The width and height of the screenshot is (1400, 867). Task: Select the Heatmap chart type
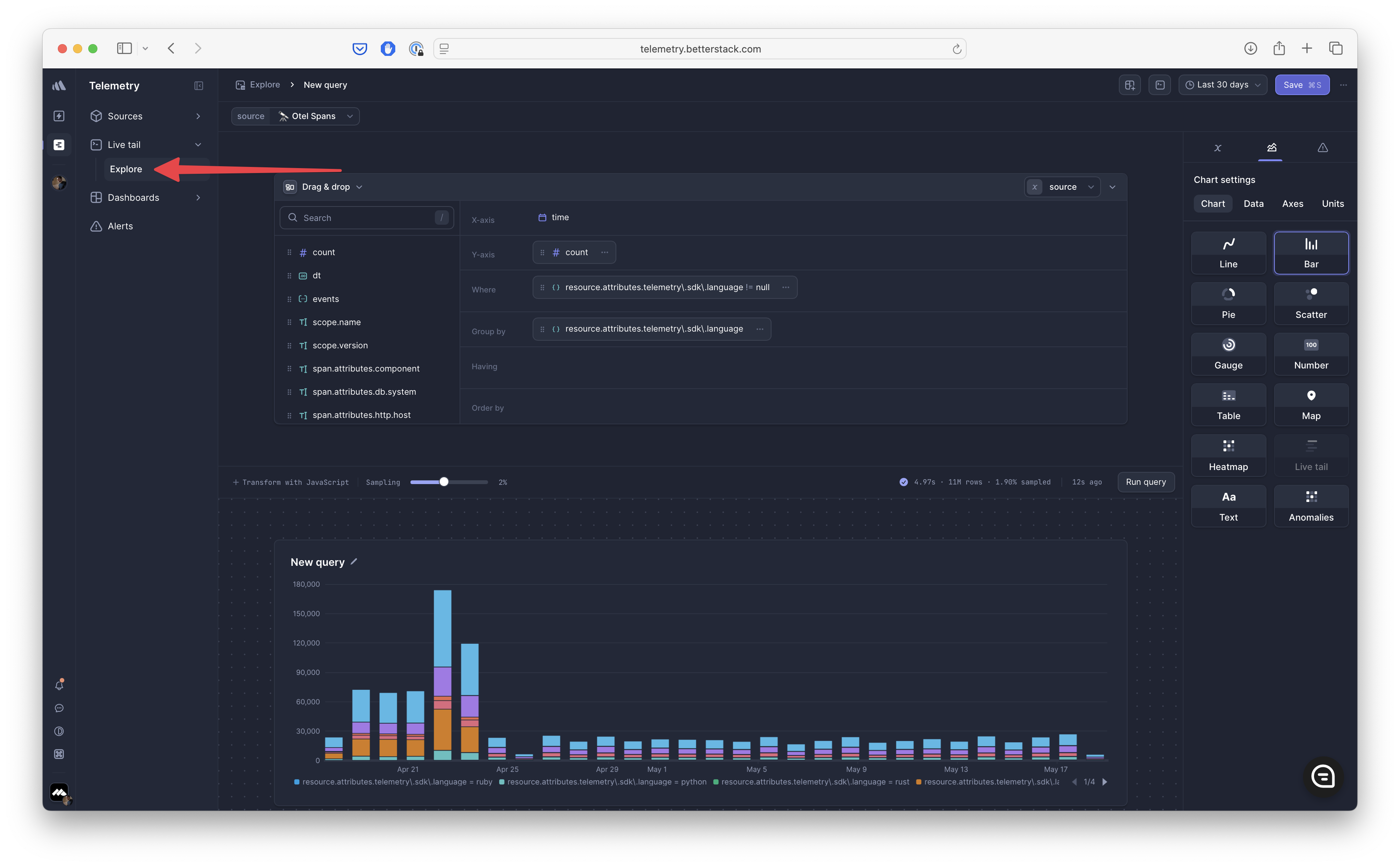(1228, 455)
